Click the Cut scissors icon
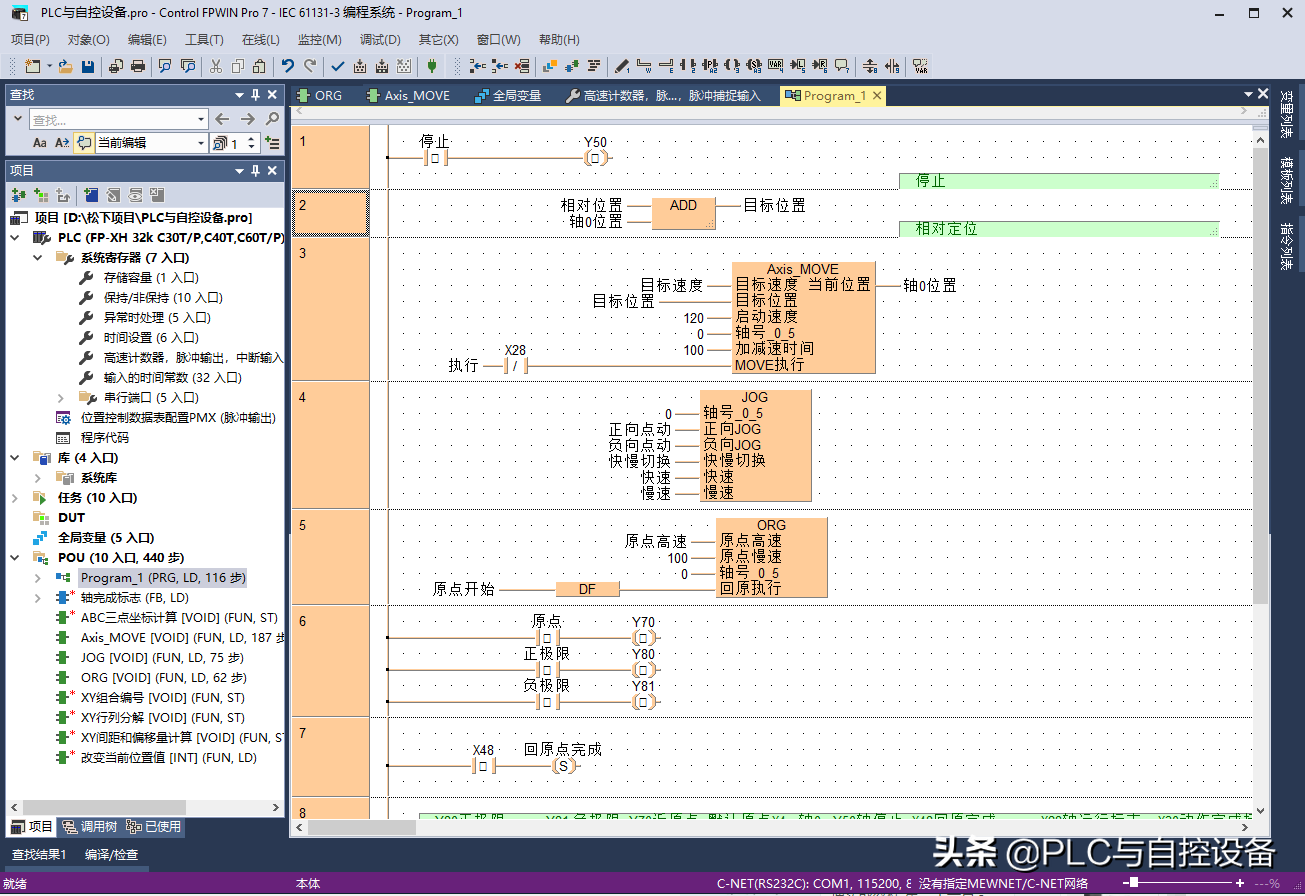The image size is (1305, 896). 215,67
